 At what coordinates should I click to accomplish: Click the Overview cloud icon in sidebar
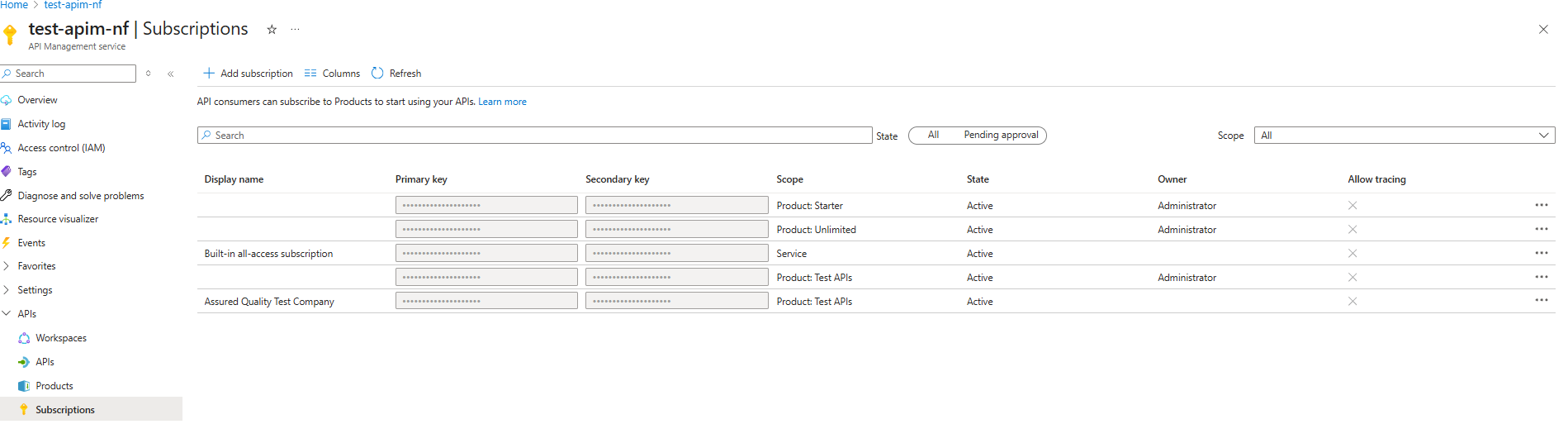coord(6,100)
